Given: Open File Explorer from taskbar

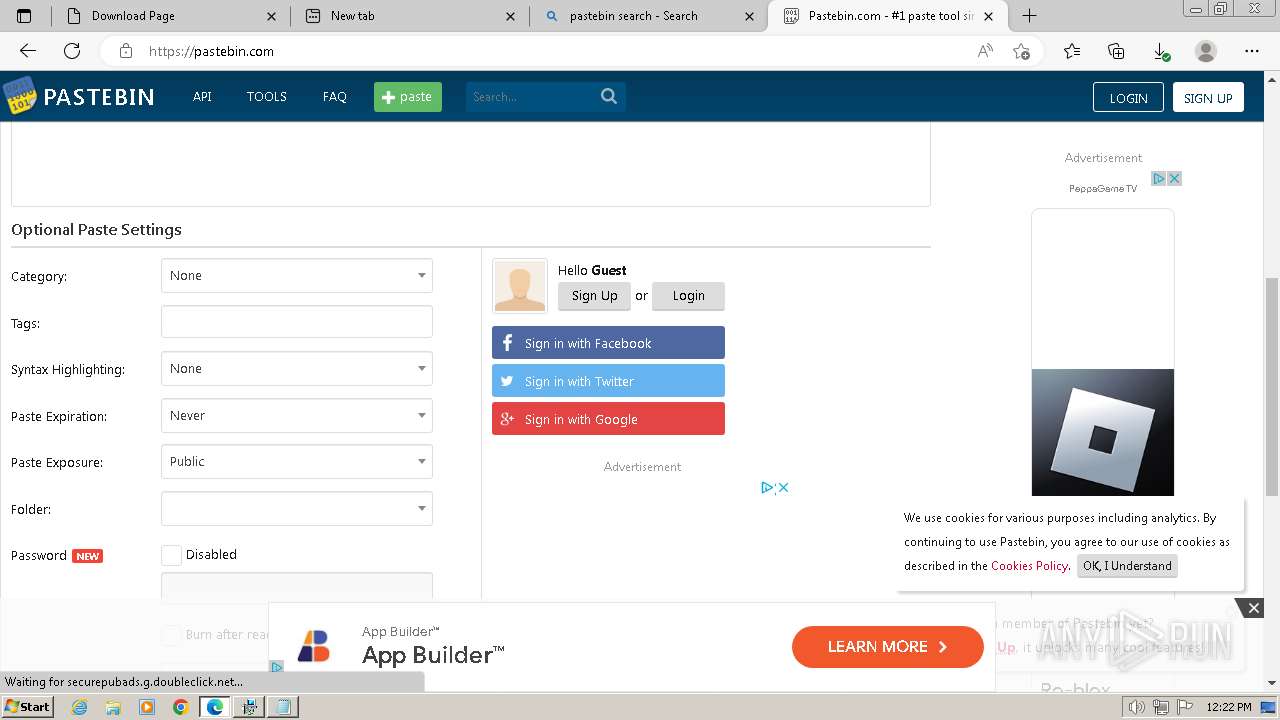Looking at the screenshot, I should pyautogui.click(x=113, y=706).
